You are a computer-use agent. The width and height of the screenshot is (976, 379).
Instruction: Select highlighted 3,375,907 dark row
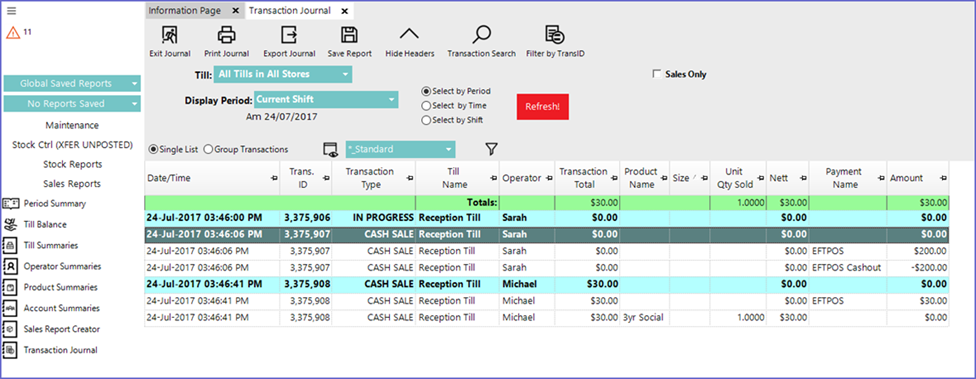[547, 235]
